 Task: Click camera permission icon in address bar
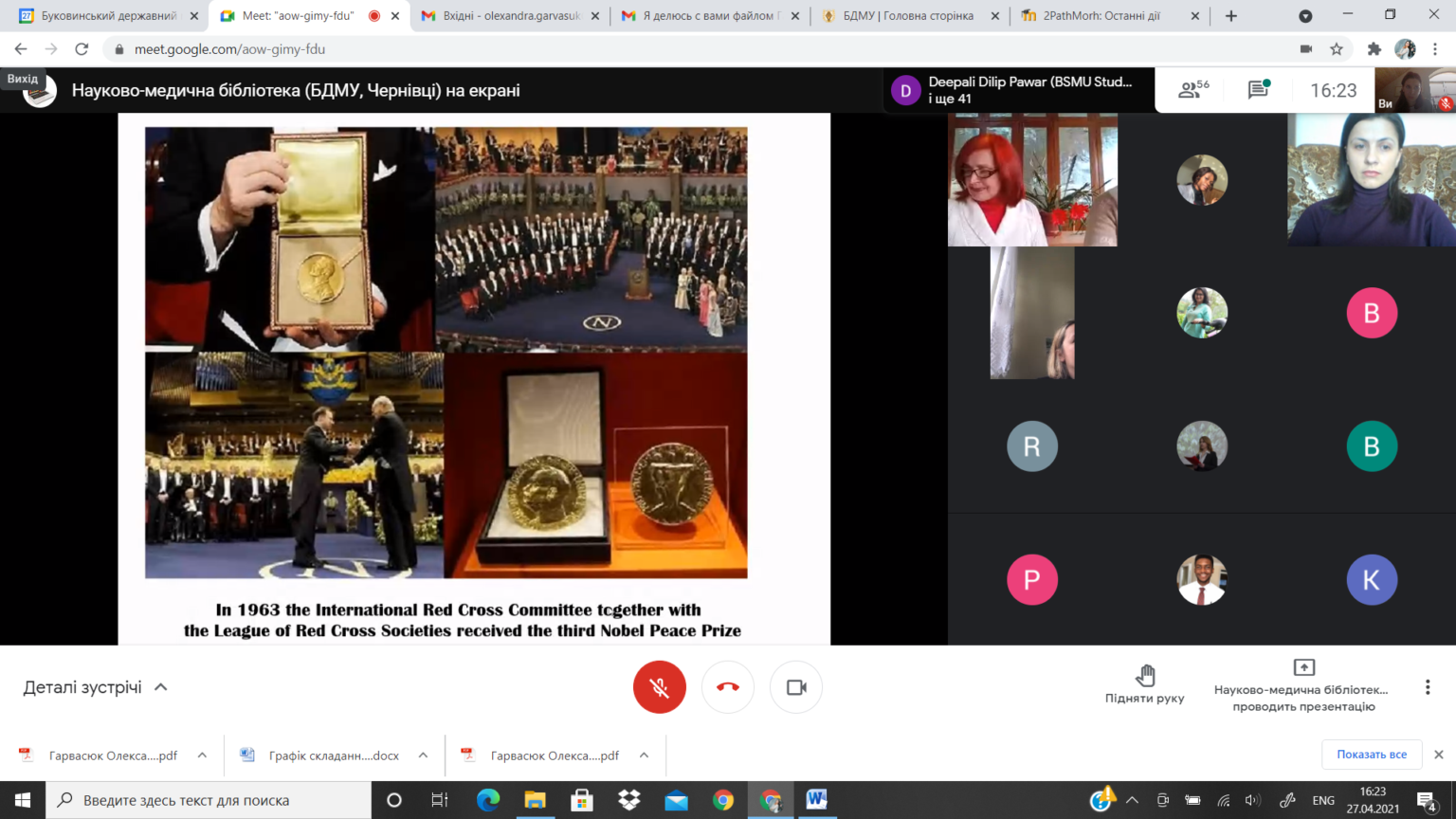1306,49
